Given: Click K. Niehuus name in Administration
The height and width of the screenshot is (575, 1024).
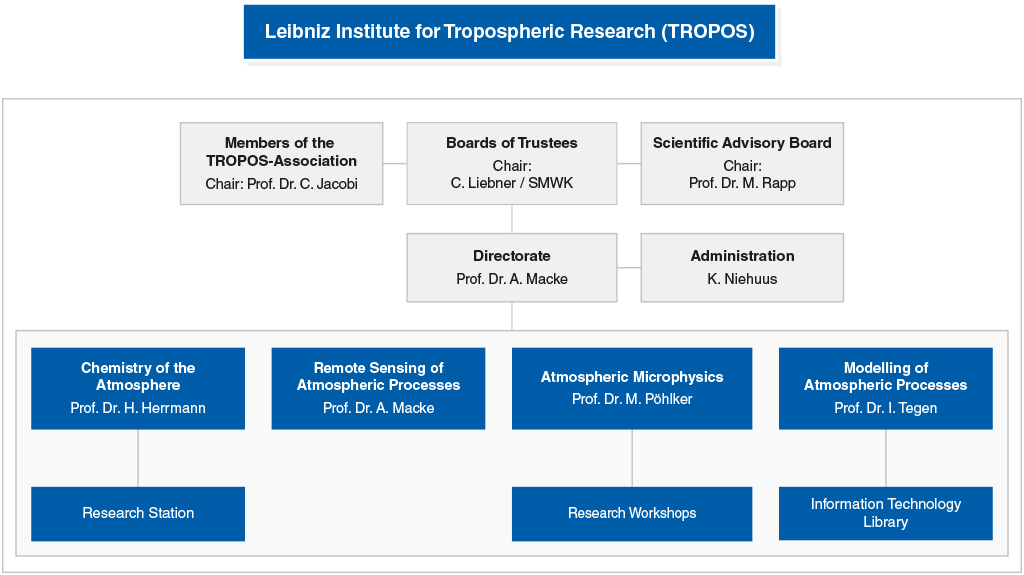Looking at the screenshot, I should coord(742,279).
